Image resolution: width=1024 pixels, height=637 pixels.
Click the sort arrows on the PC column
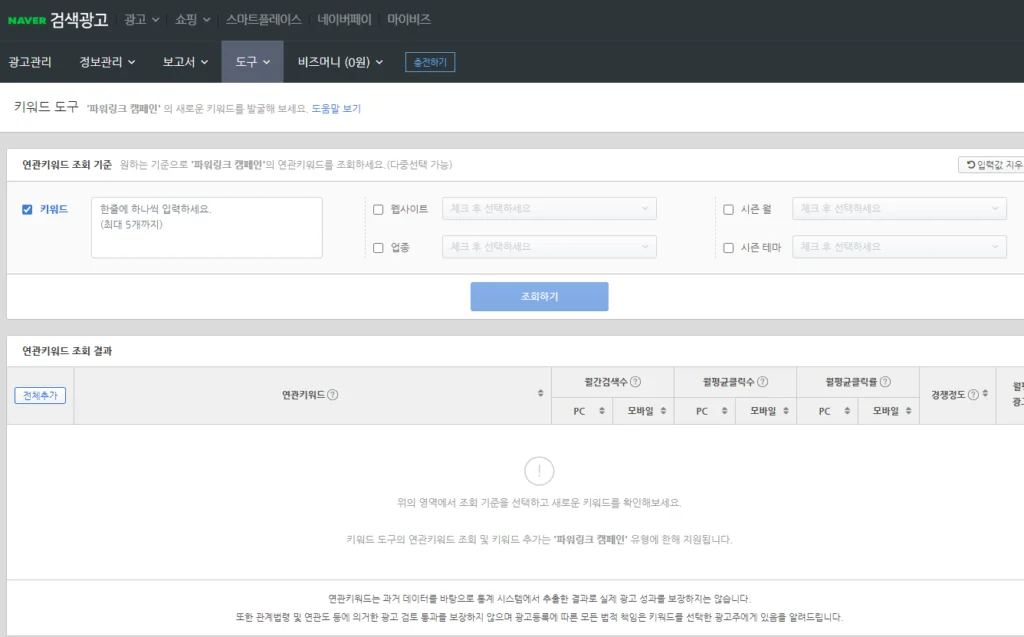[601, 410]
